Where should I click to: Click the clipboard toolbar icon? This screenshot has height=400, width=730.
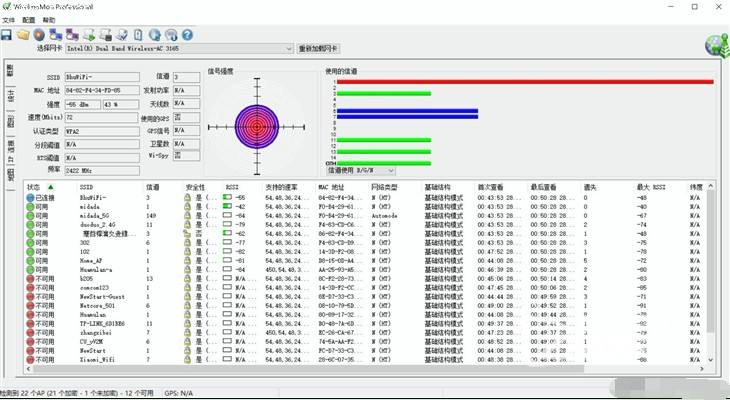pos(138,35)
